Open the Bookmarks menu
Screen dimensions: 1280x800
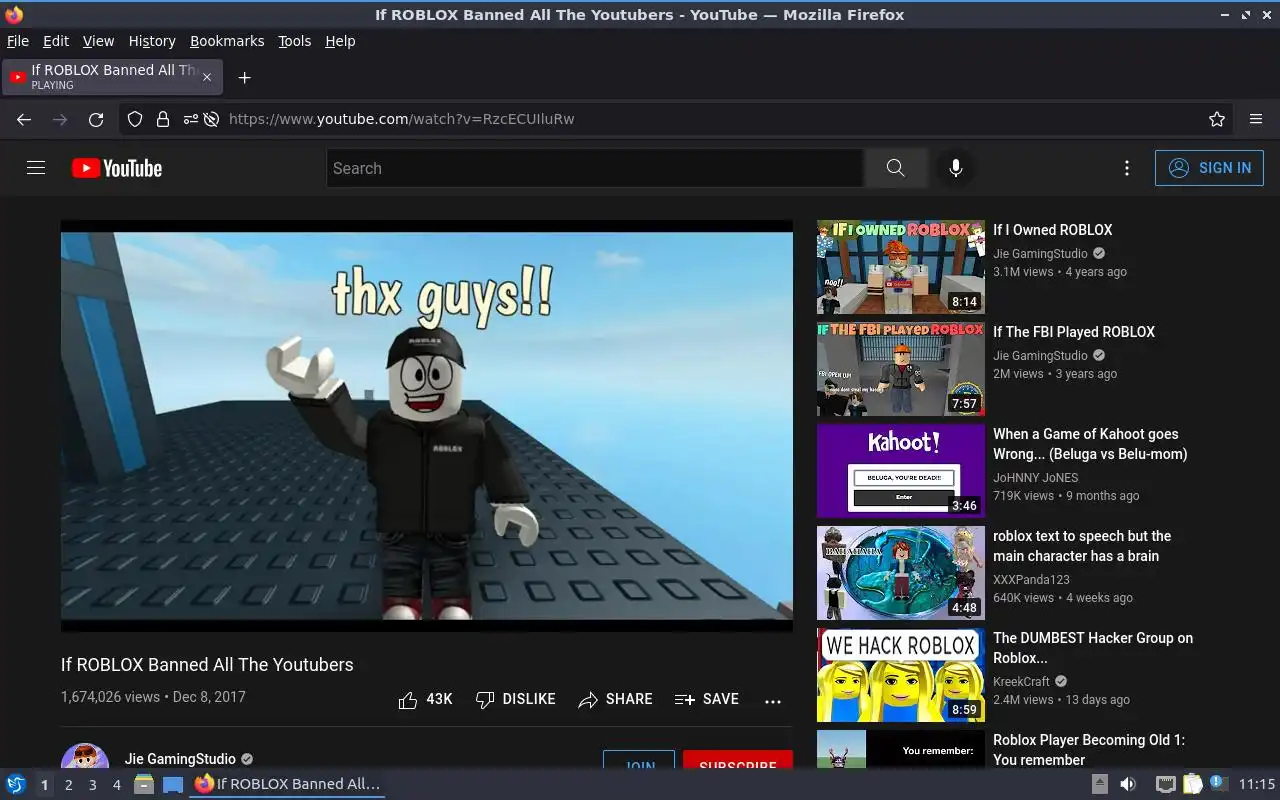coord(227,41)
